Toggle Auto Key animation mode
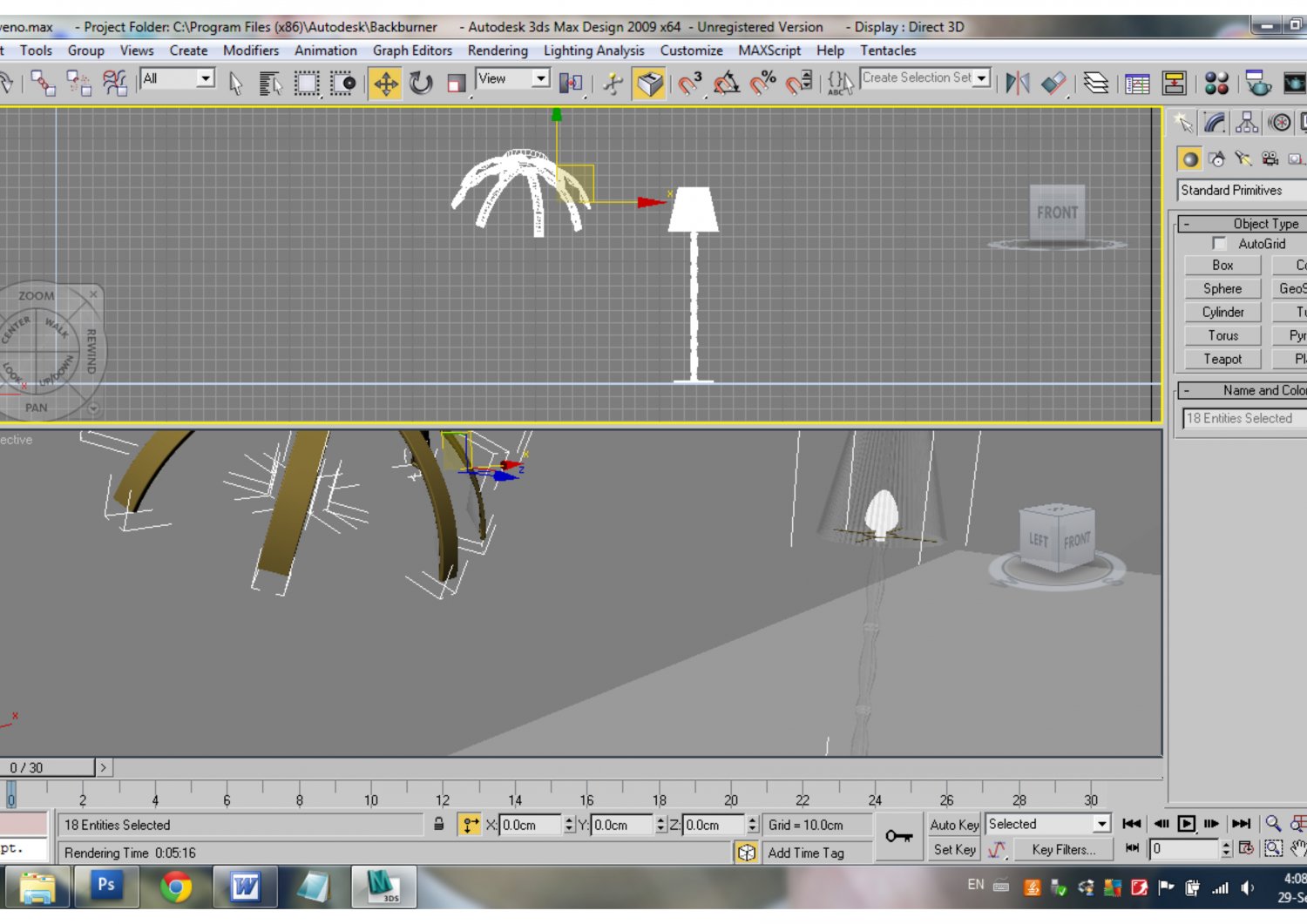Screen dimensions: 1307x924 [954, 825]
